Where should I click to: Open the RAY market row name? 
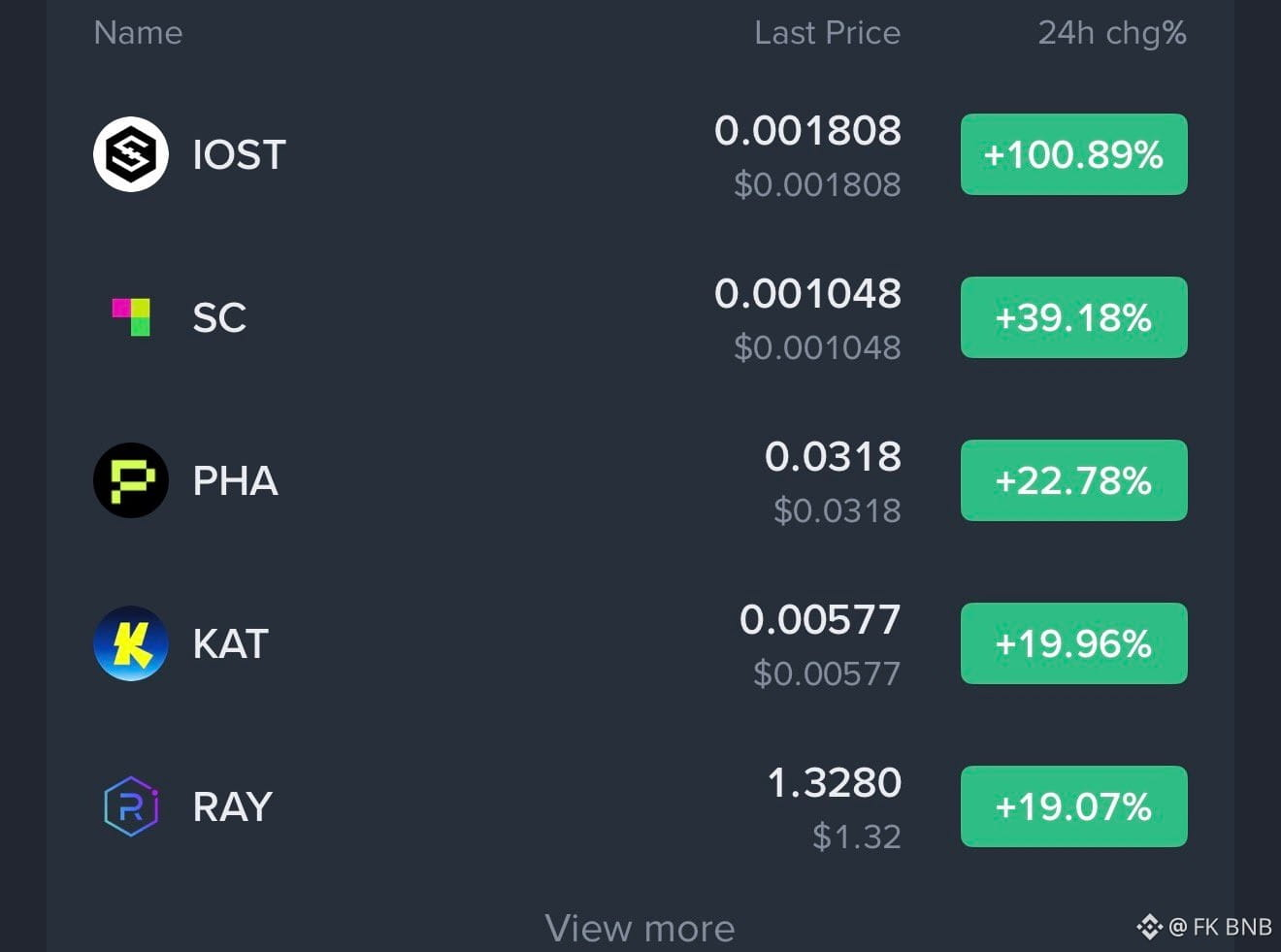(232, 806)
